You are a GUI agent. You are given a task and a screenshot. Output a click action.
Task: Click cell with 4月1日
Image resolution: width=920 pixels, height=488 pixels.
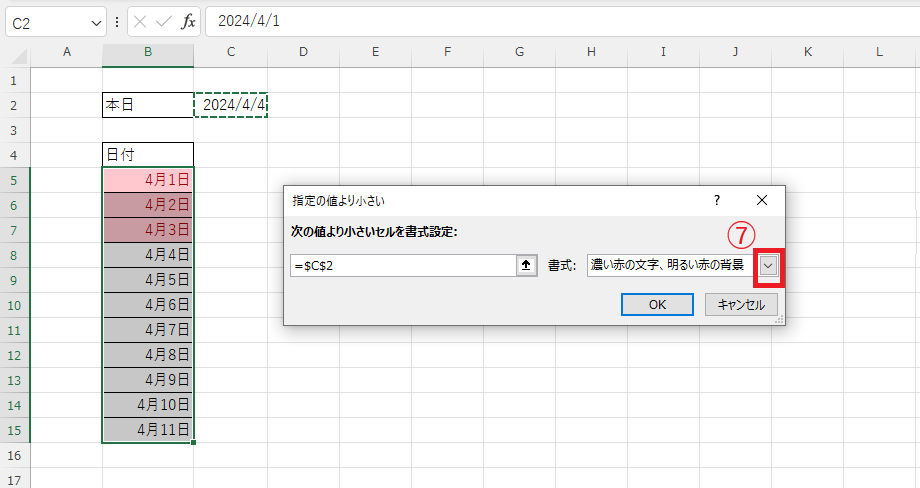pos(148,180)
